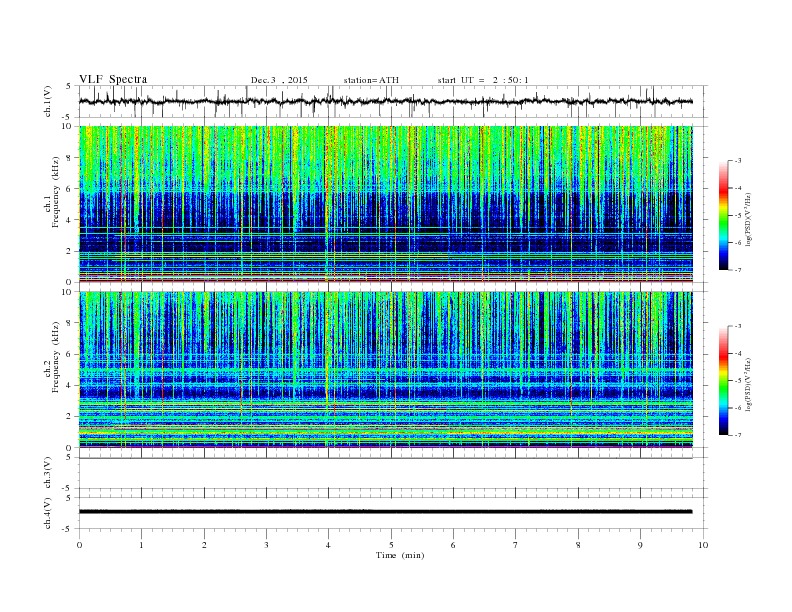
Task: Click the 'Dec.3 , 2015' date label
Action: click(279, 80)
